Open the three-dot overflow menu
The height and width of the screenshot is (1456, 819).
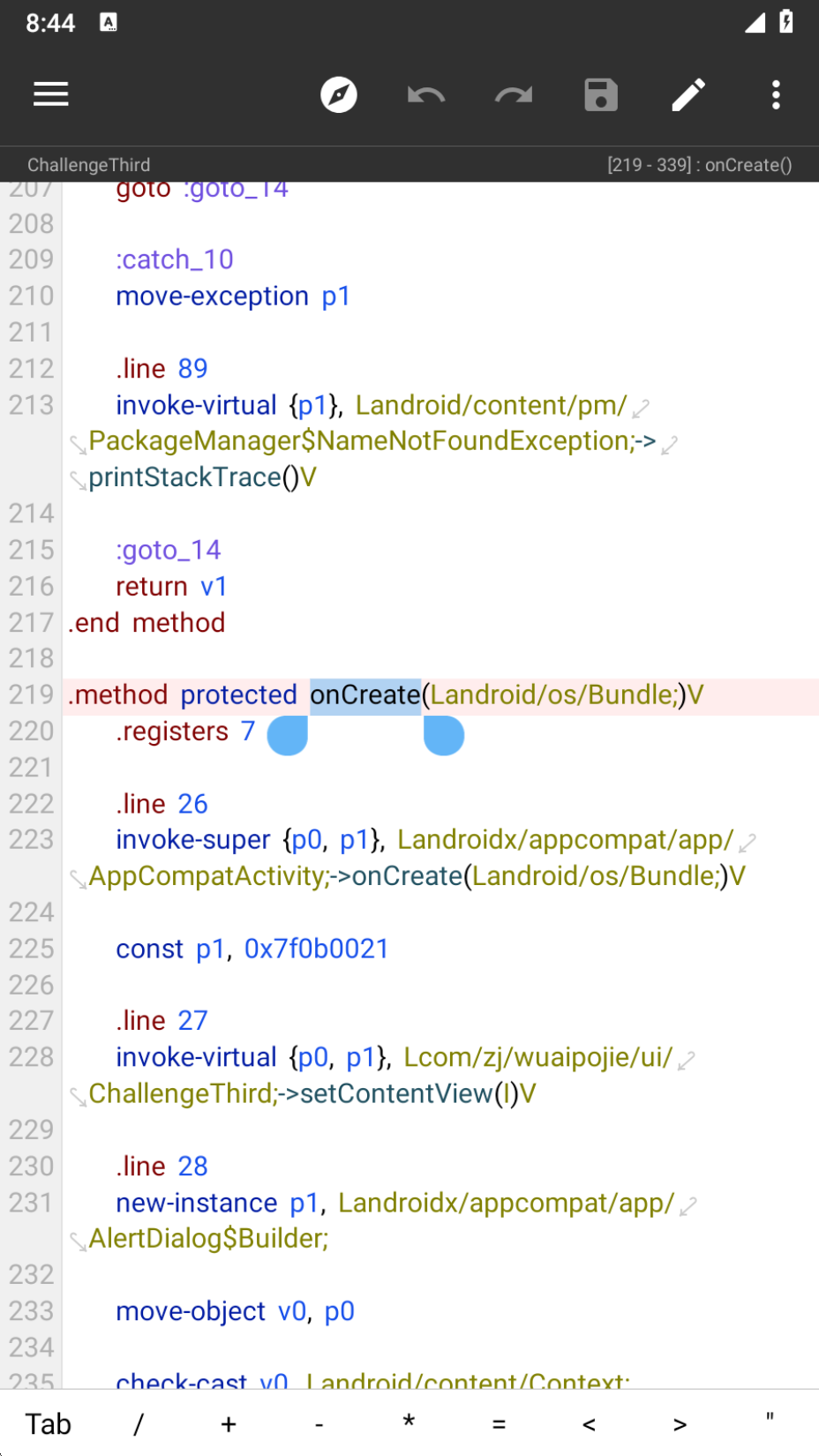tap(776, 94)
